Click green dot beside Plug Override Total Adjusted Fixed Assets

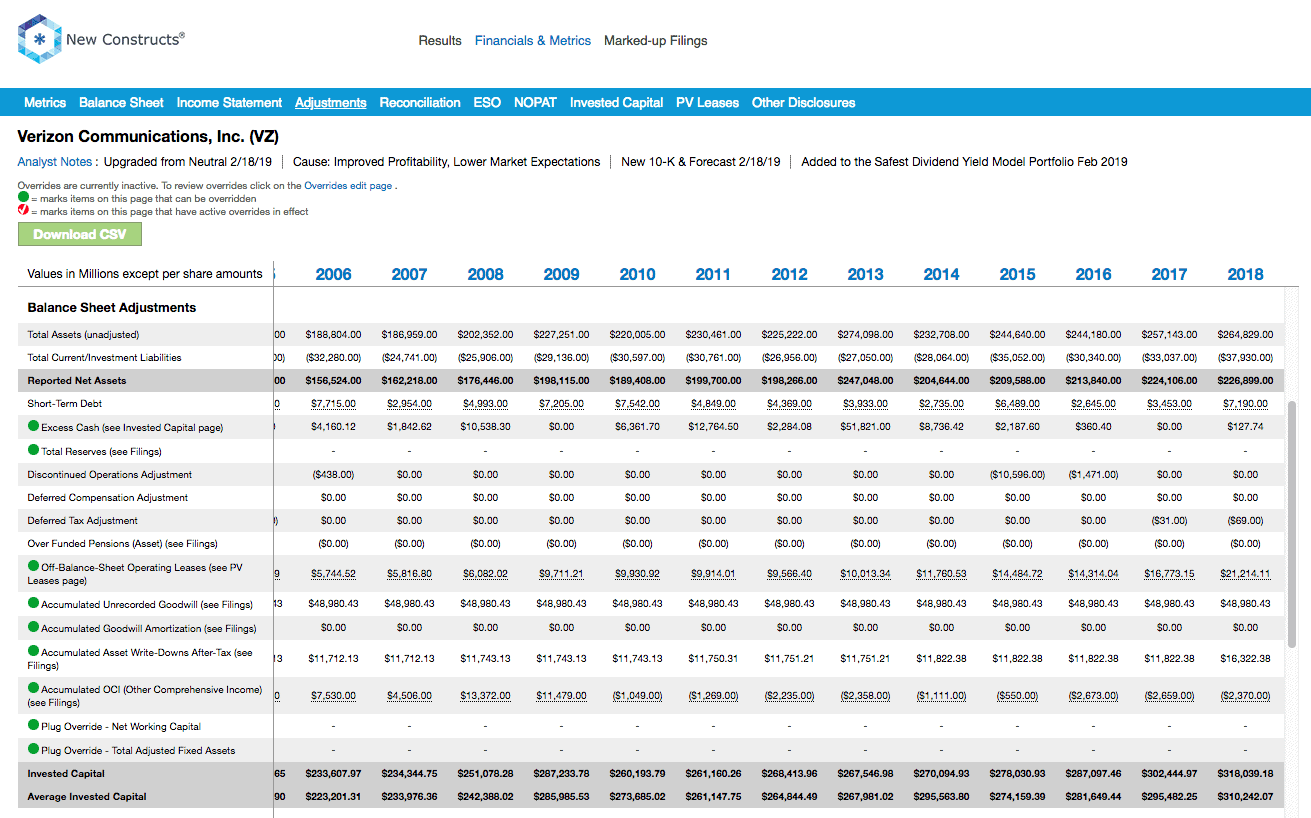34,750
